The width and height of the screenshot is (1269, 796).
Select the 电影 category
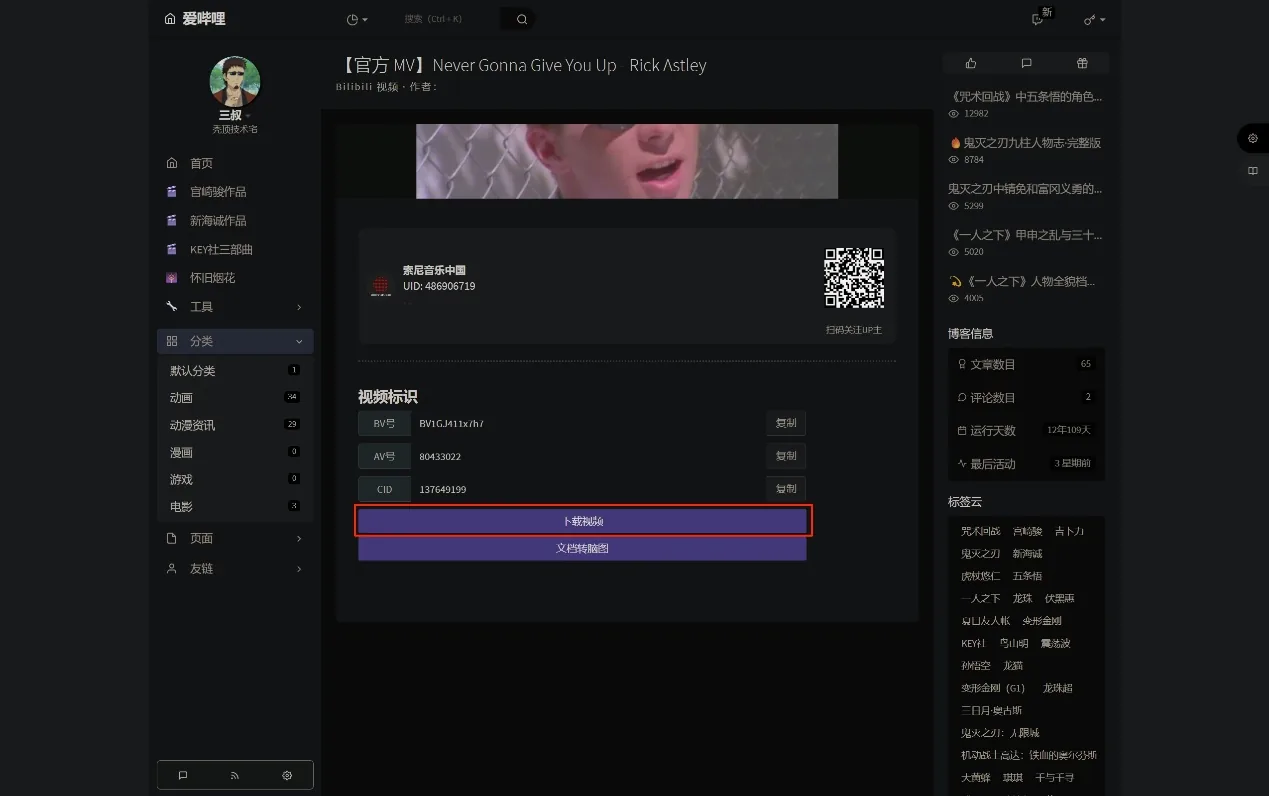tap(235, 507)
